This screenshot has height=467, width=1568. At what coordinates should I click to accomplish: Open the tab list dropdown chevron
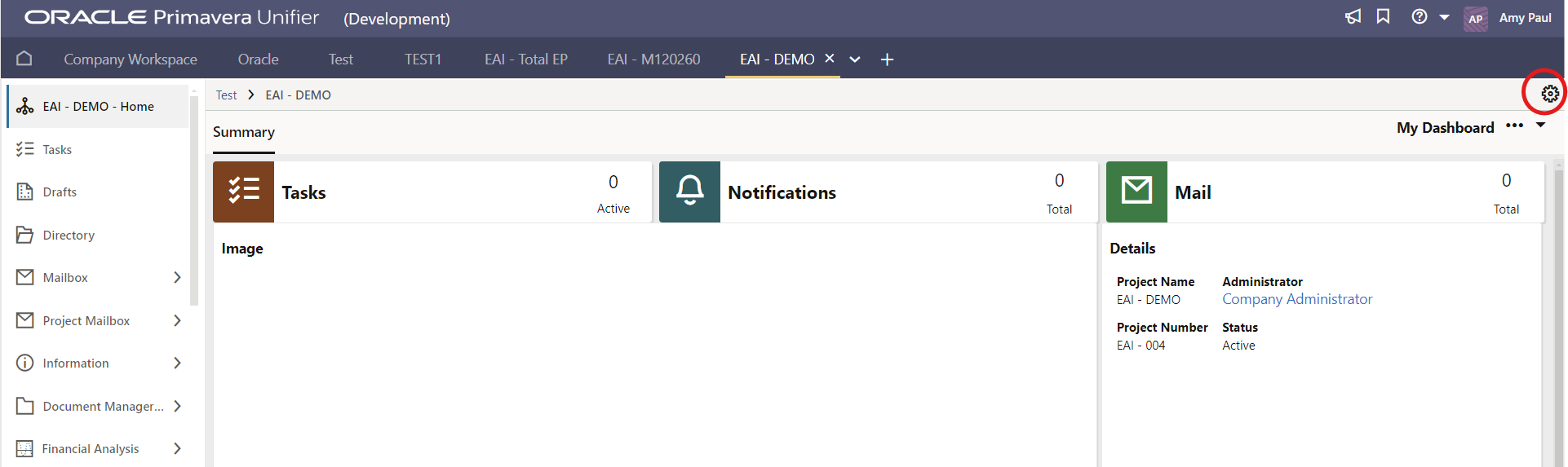coord(855,59)
